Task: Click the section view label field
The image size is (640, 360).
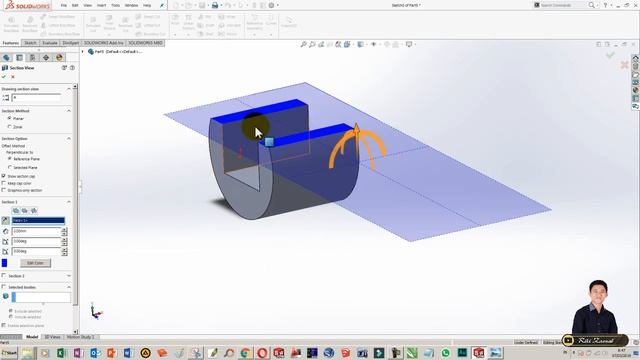Action: tap(36, 98)
